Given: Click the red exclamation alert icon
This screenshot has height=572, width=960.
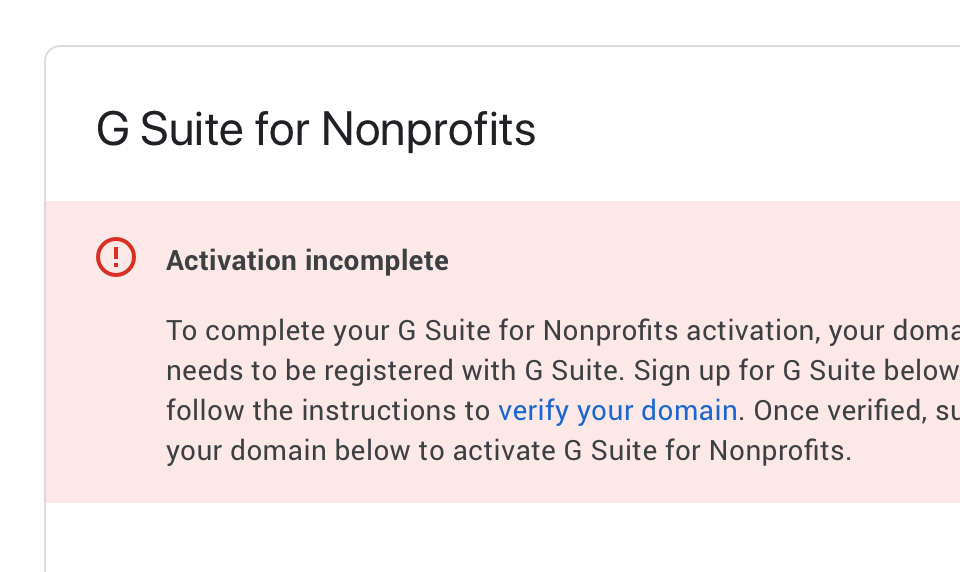Looking at the screenshot, I should pyautogui.click(x=116, y=257).
